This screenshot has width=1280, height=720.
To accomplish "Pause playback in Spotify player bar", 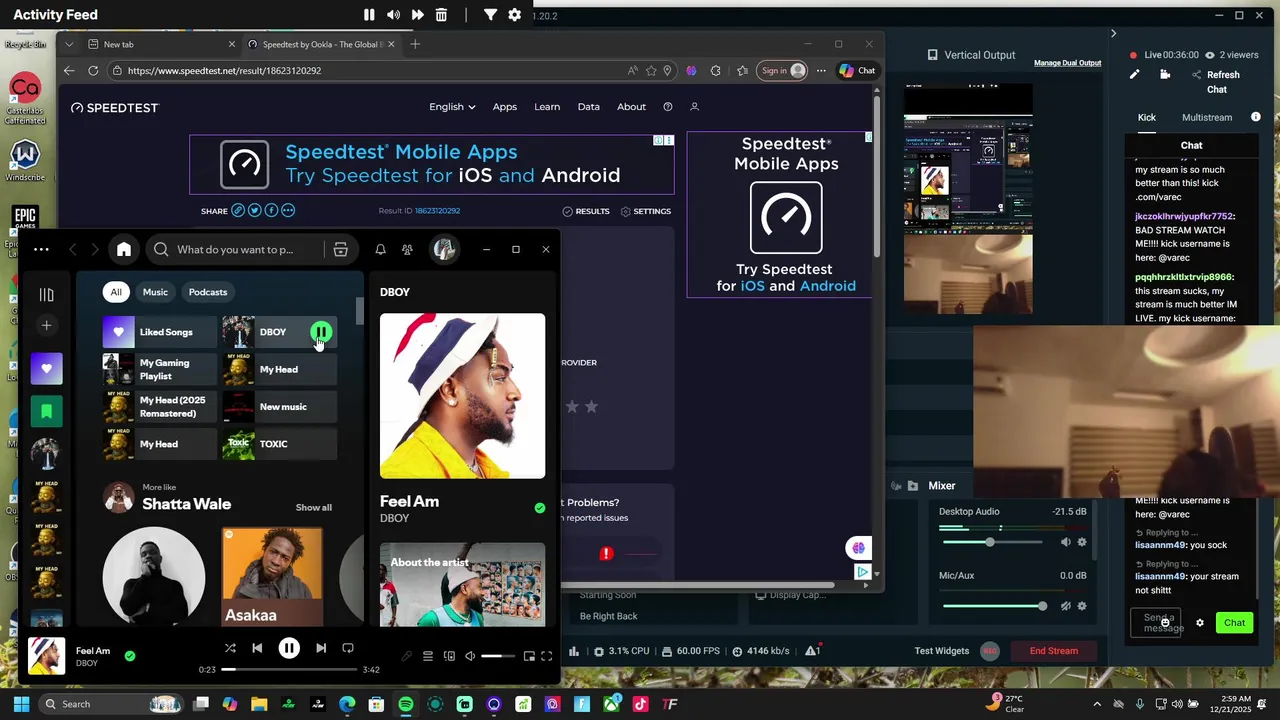I will pos(289,649).
